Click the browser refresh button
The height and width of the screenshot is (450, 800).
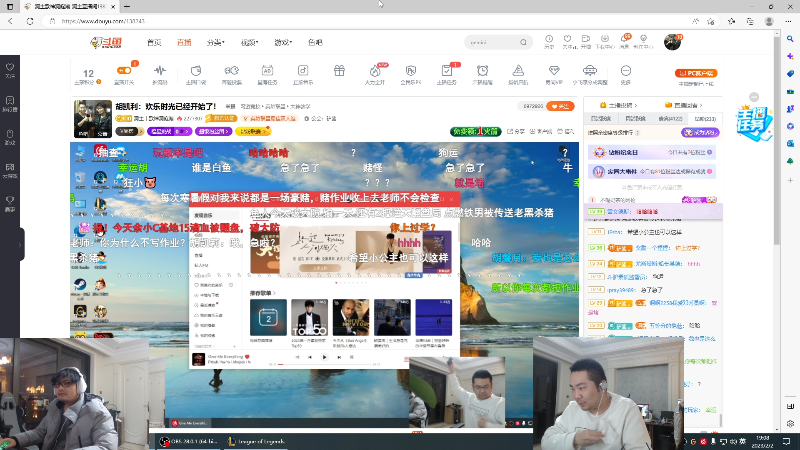click(30, 21)
